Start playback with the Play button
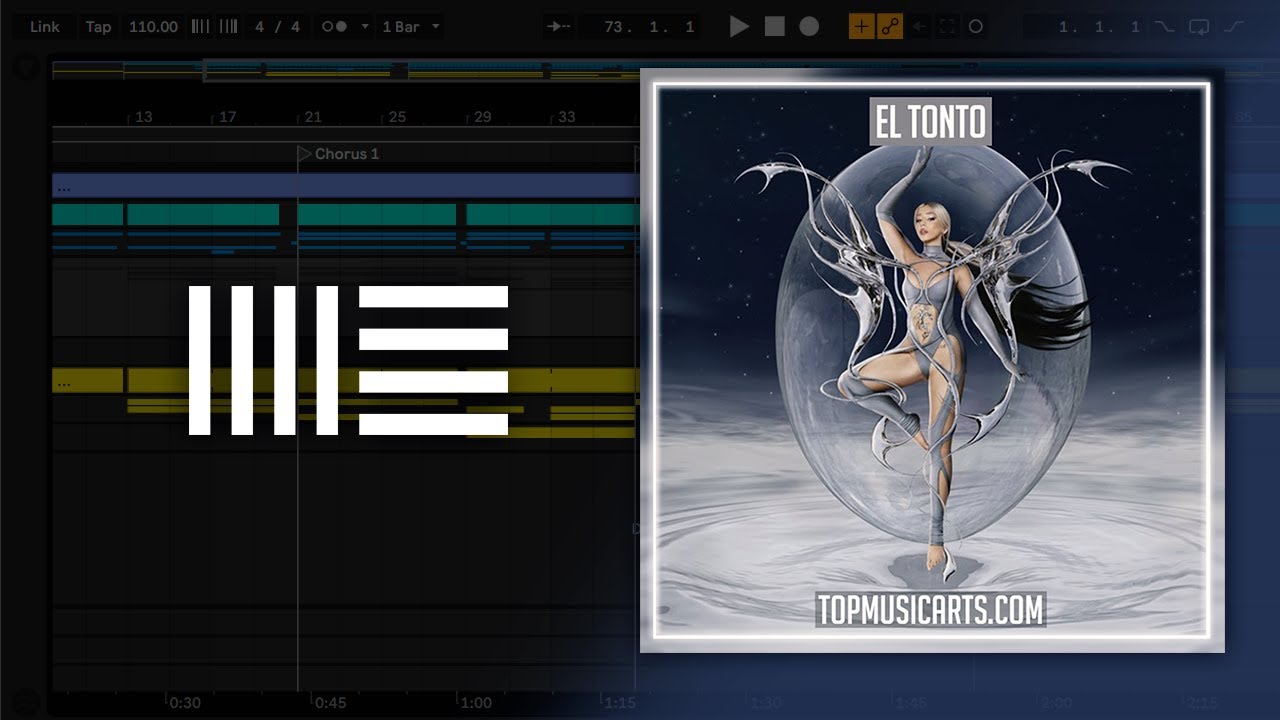 tap(739, 27)
